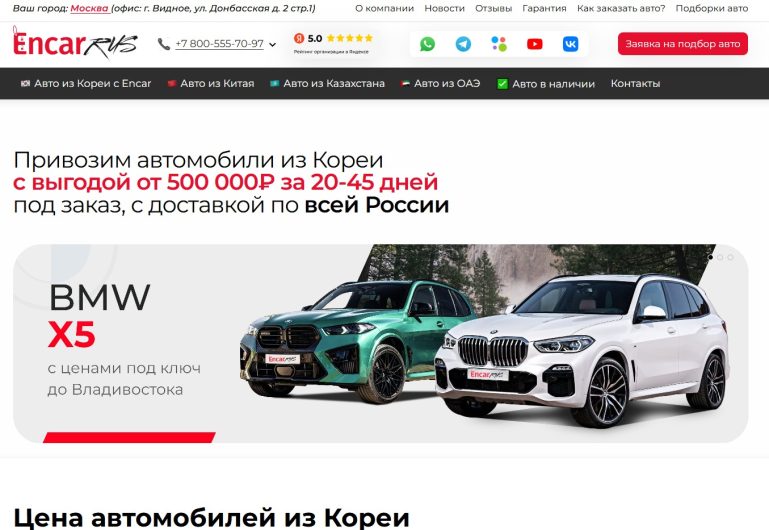This screenshot has width=769, height=530.
Task: Go home via the Encar RUS logo
Action: 75,44
